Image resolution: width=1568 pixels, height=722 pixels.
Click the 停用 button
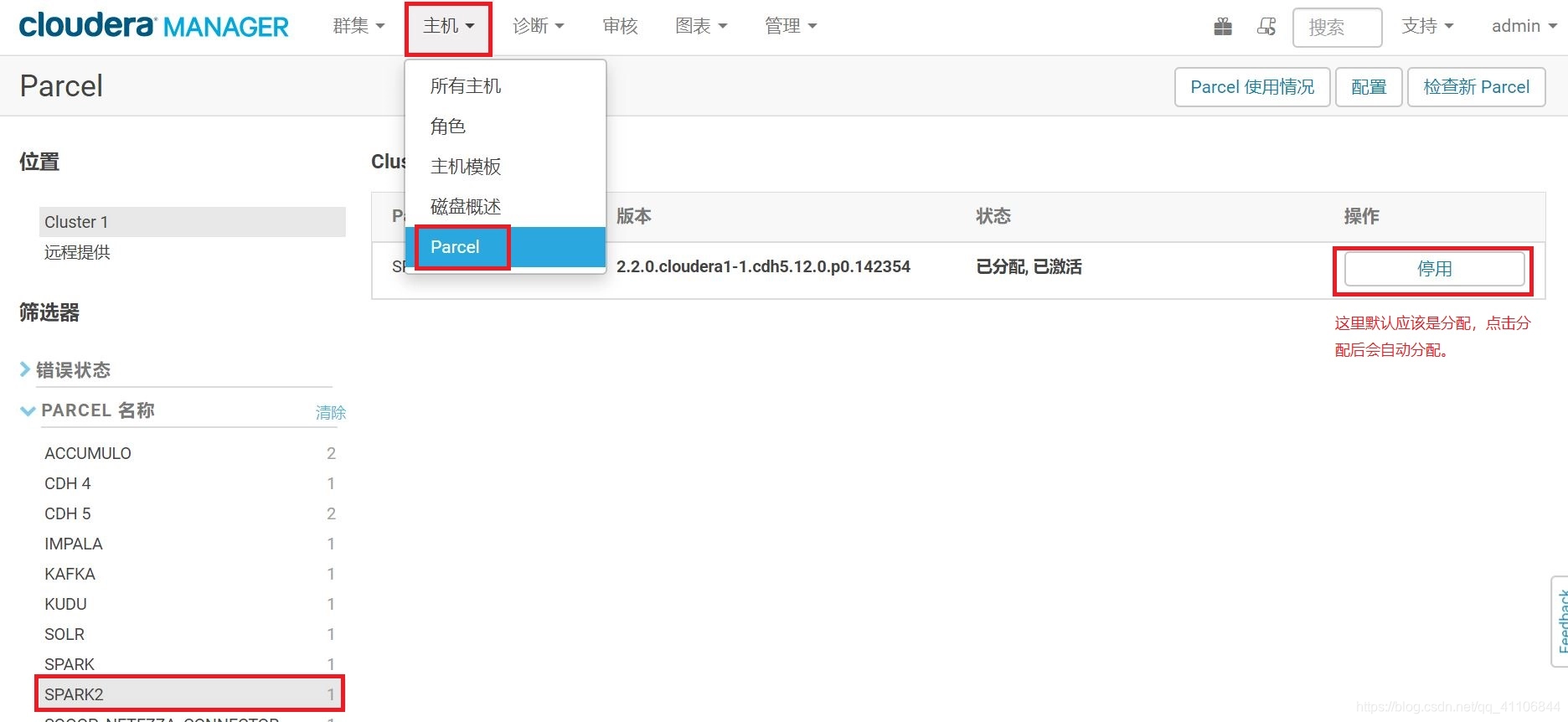tap(1434, 269)
